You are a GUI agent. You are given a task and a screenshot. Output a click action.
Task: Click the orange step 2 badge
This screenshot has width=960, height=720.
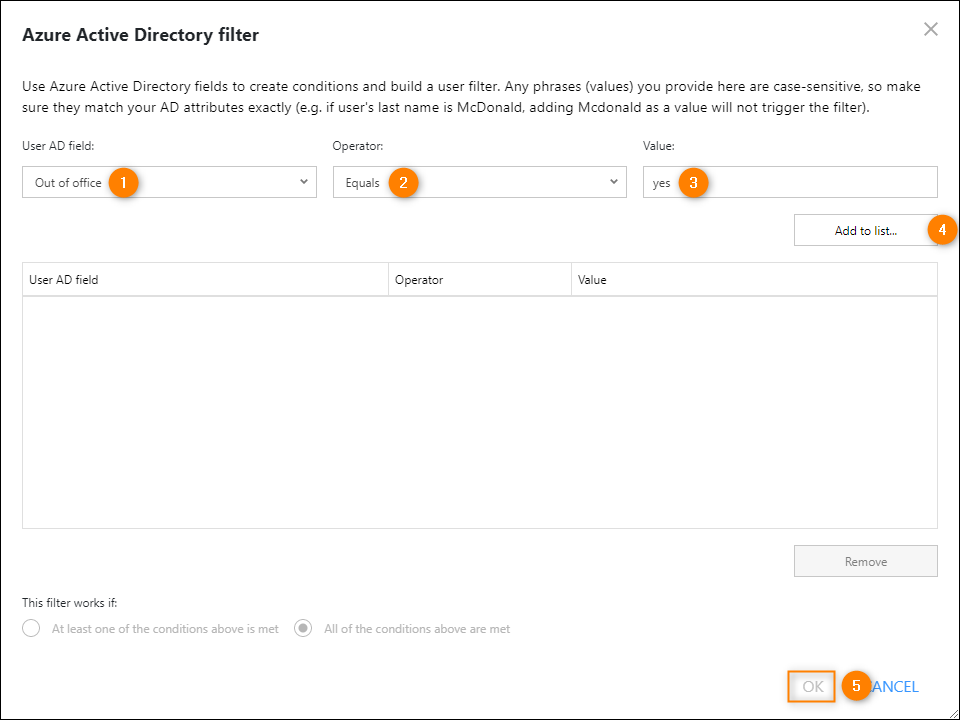pyautogui.click(x=403, y=182)
